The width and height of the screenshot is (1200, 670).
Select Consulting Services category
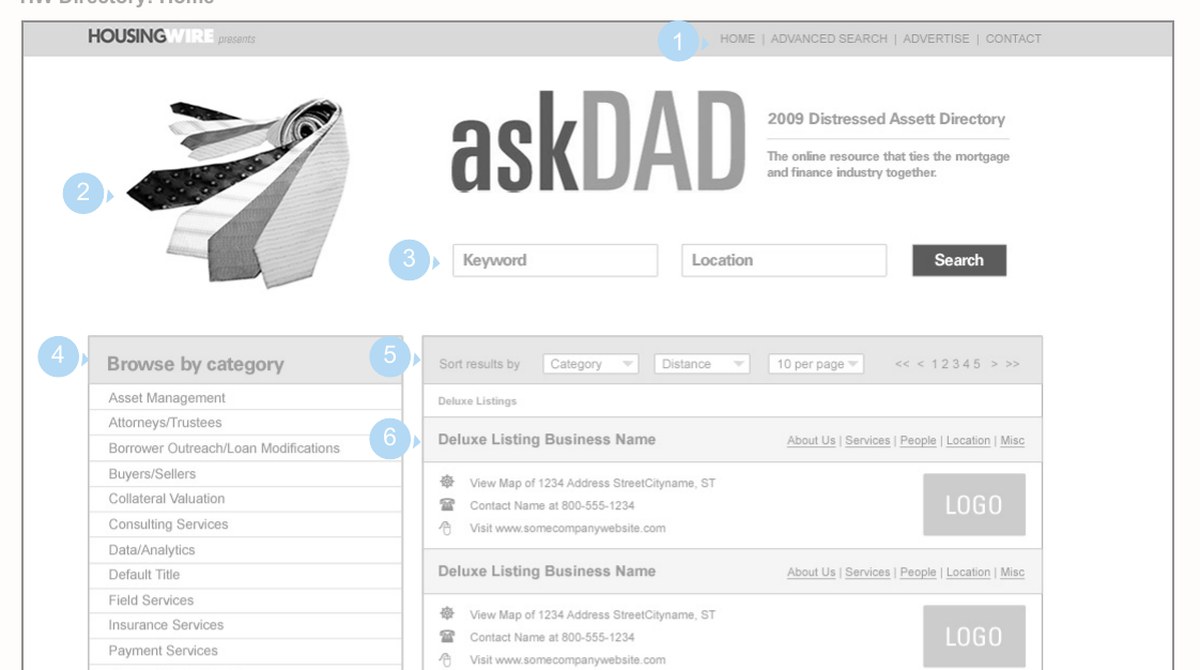[245, 524]
